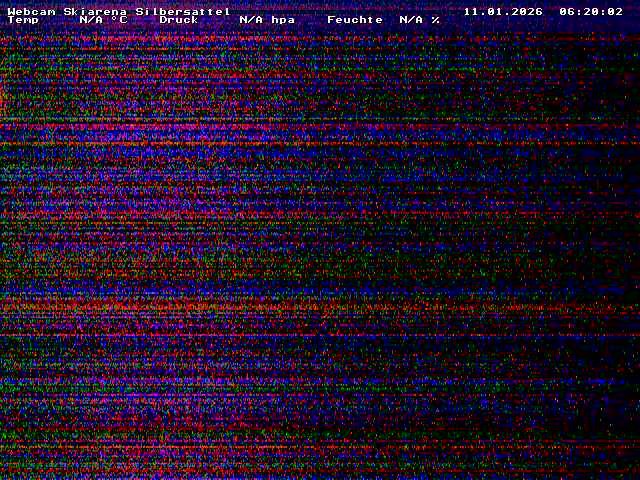Click the 'Temp' label

coord(23,20)
